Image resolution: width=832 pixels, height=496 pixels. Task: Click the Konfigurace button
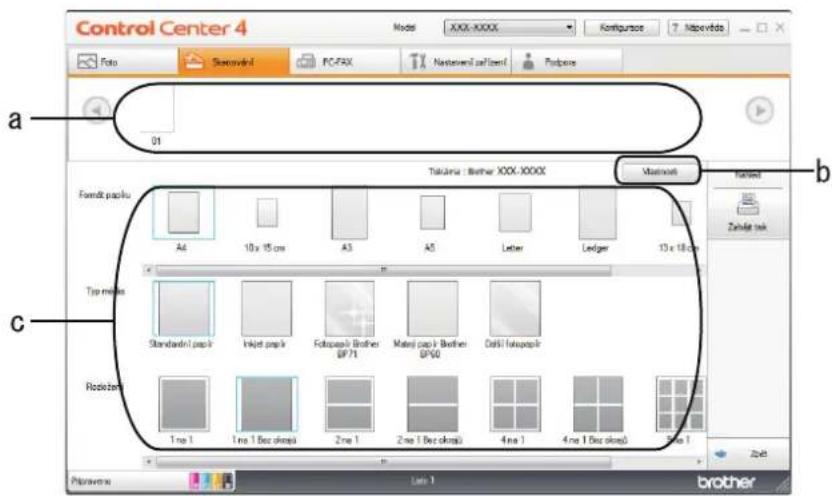coord(621,28)
